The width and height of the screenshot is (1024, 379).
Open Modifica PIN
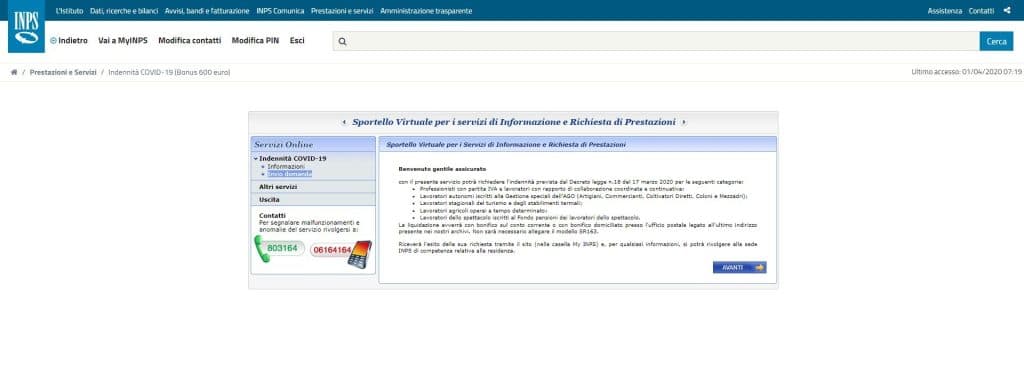pos(255,41)
